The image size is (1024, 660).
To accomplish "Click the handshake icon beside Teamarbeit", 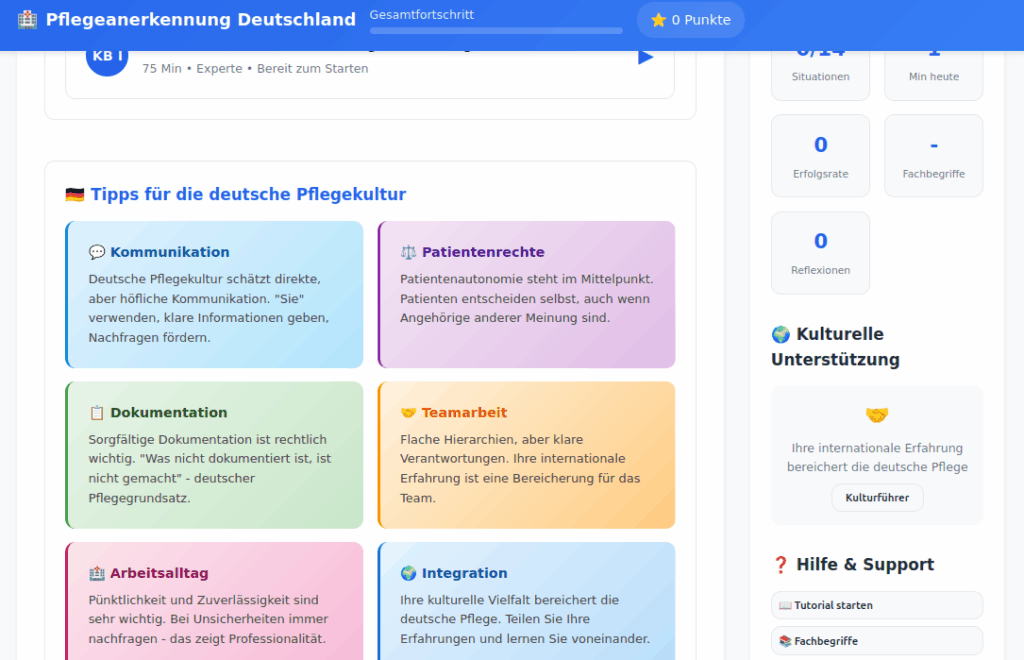I will pos(408,412).
